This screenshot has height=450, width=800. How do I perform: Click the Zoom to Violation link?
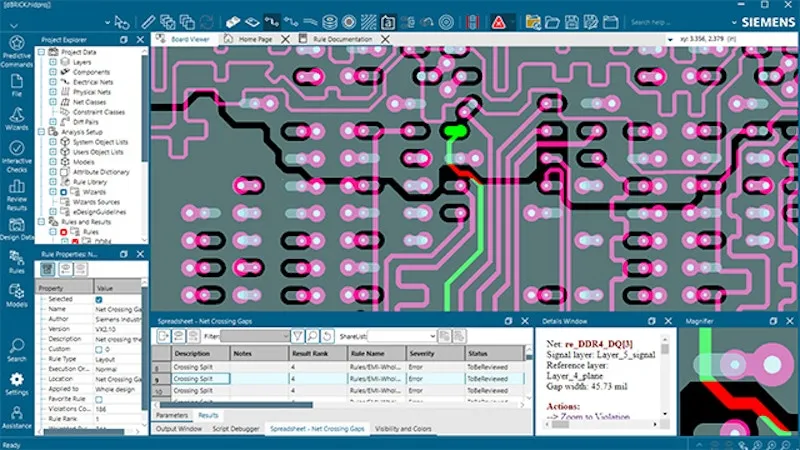595,416
